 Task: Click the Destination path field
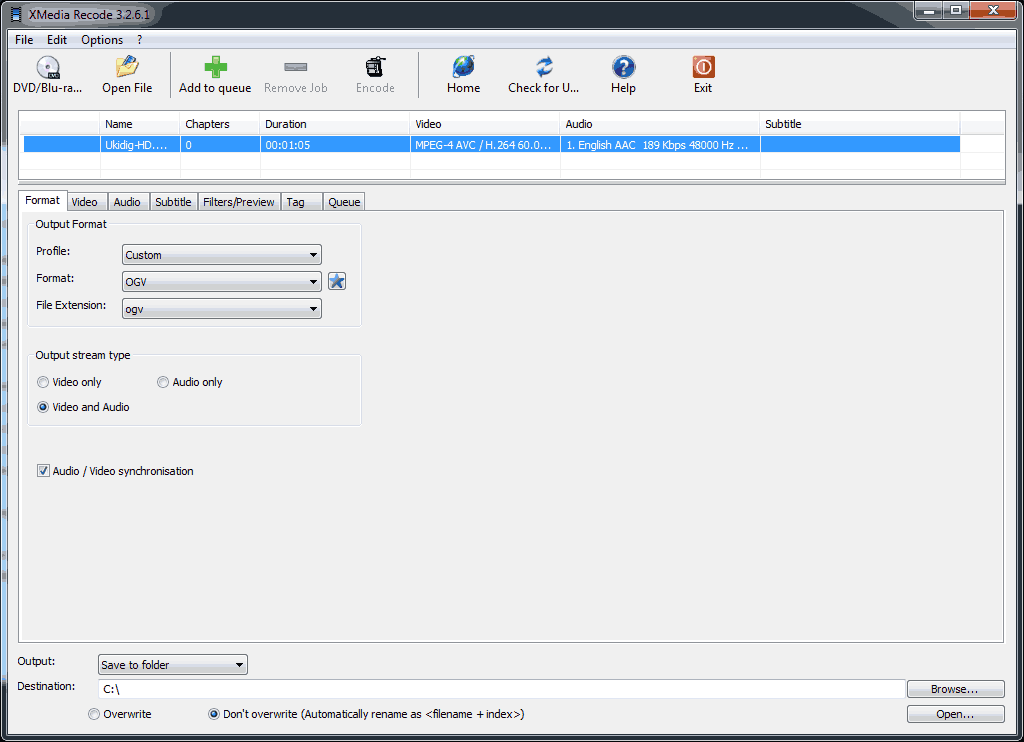pyautogui.click(x=501, y=689)
